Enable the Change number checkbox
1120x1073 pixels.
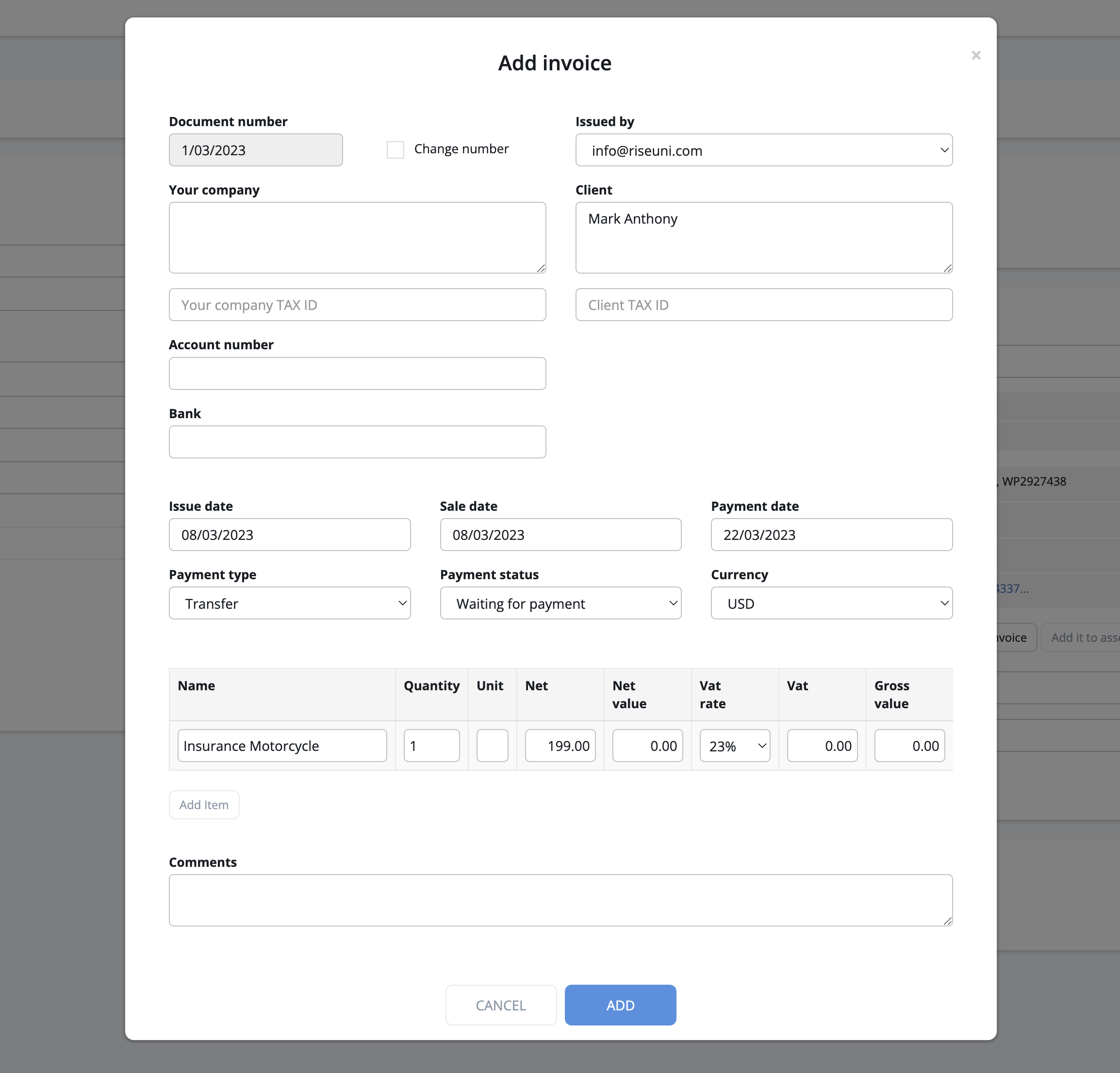tap(395, 150)
